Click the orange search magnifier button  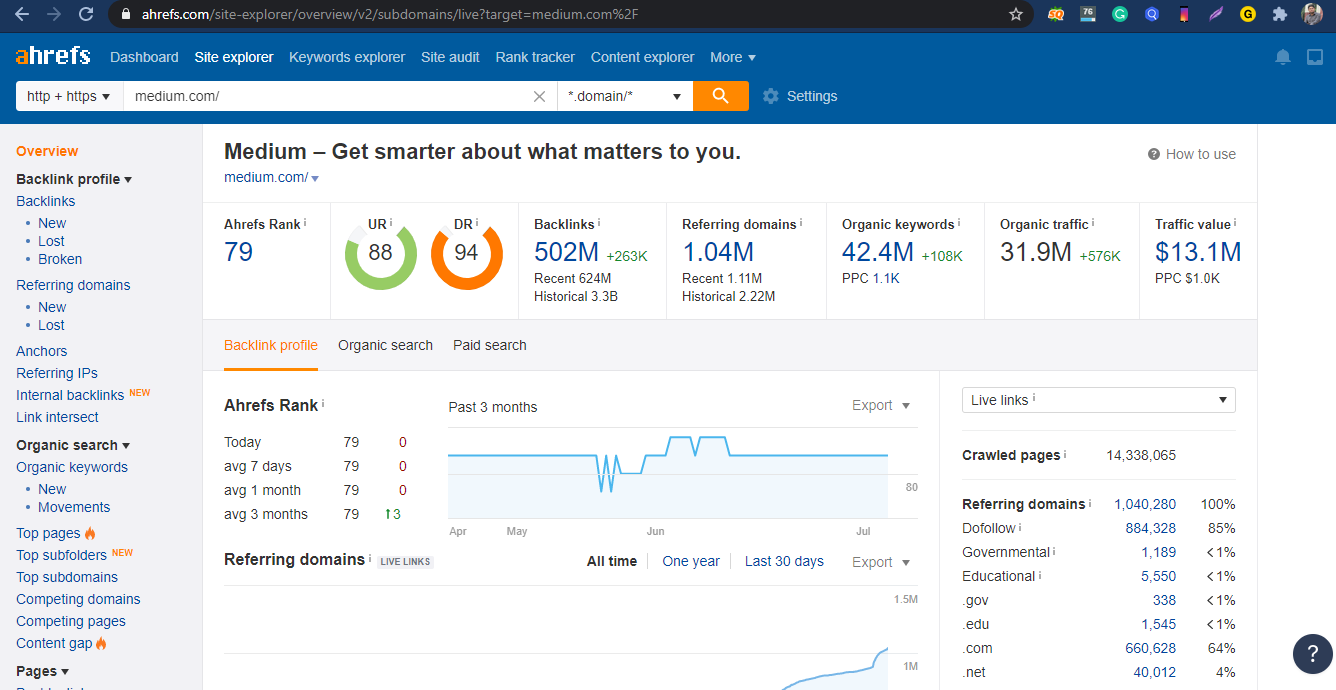(720, 96)
